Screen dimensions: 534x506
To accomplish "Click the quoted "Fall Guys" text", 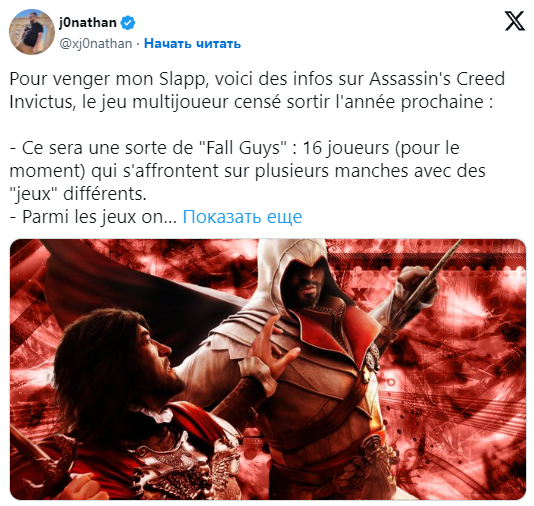I will tap(242, 148).
